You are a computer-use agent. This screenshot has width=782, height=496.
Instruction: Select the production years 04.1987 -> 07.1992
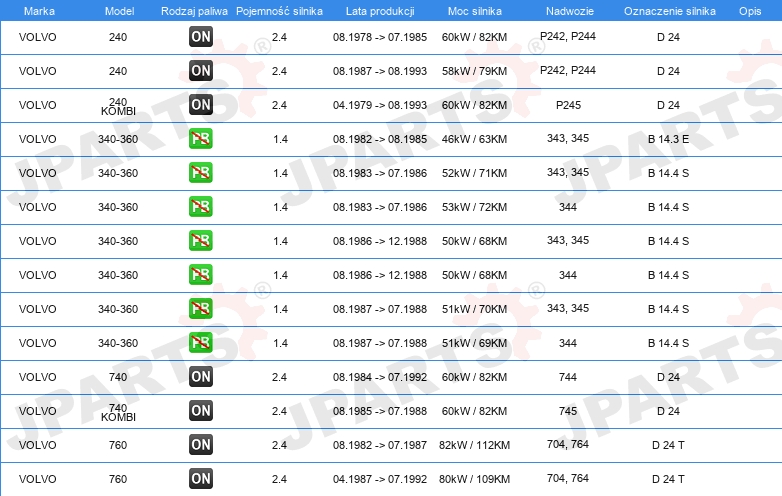[x=380, y=479]
